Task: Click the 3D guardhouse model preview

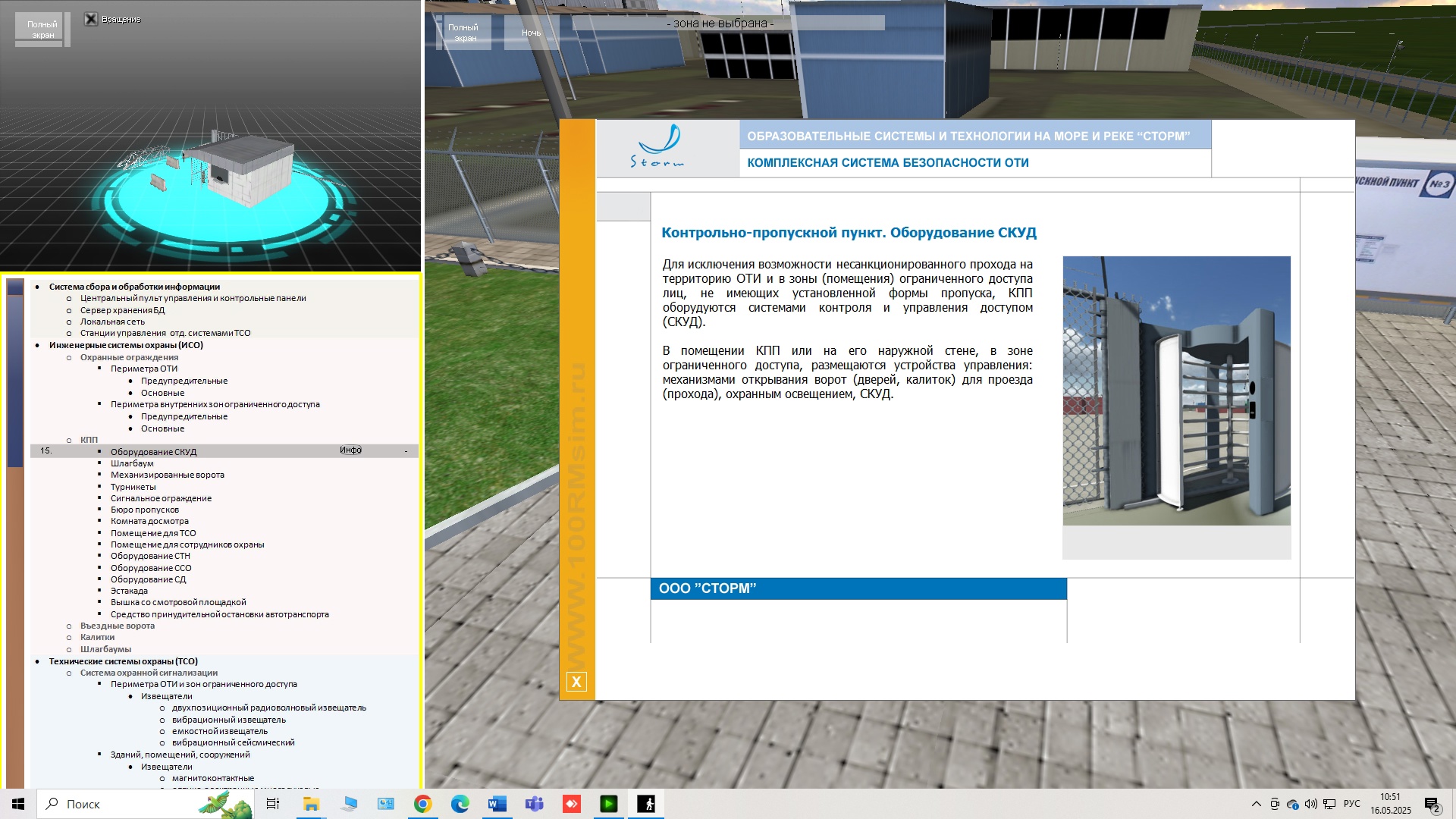Action: tap(239, 173)
